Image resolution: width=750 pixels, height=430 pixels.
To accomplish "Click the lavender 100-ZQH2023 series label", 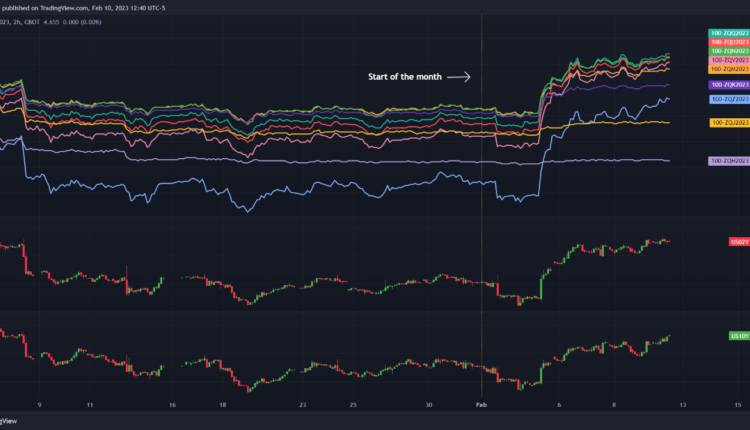I will point(727,160).
